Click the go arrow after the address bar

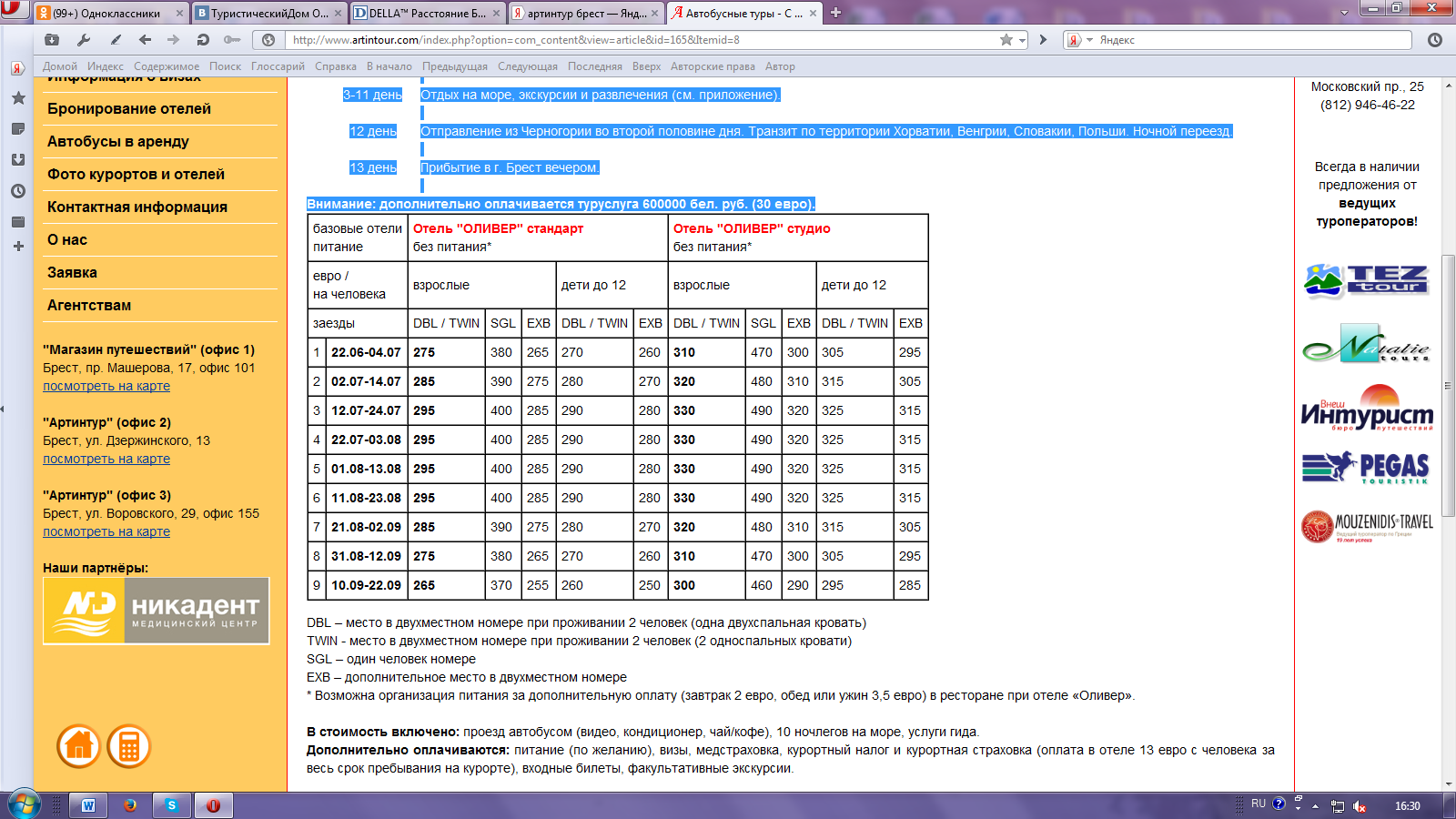pyautogui.click(x=1043, y=40)
